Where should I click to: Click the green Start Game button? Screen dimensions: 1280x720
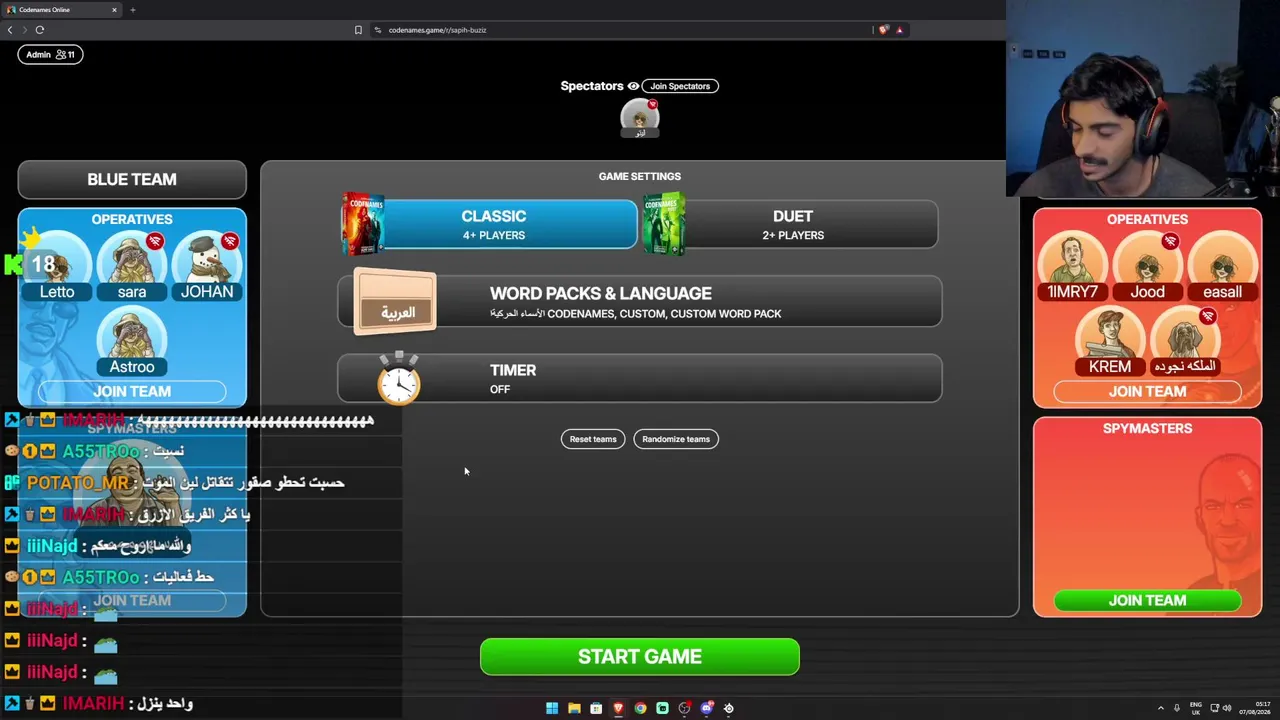click(x=640, y=657)
